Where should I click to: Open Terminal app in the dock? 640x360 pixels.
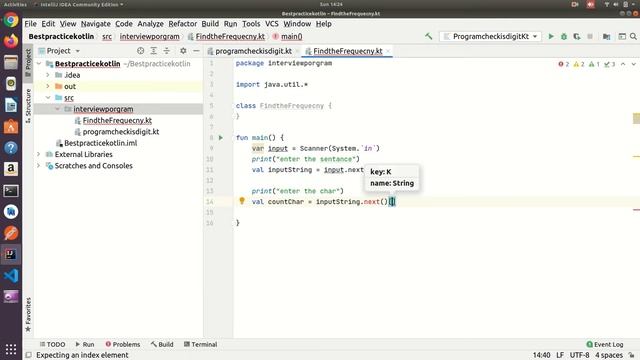point(11,191)
